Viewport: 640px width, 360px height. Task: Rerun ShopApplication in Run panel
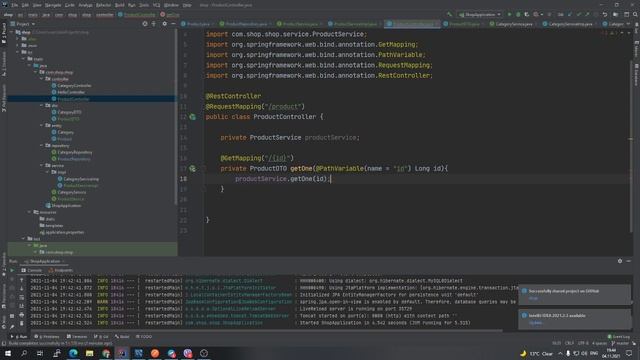click(12, 270)
